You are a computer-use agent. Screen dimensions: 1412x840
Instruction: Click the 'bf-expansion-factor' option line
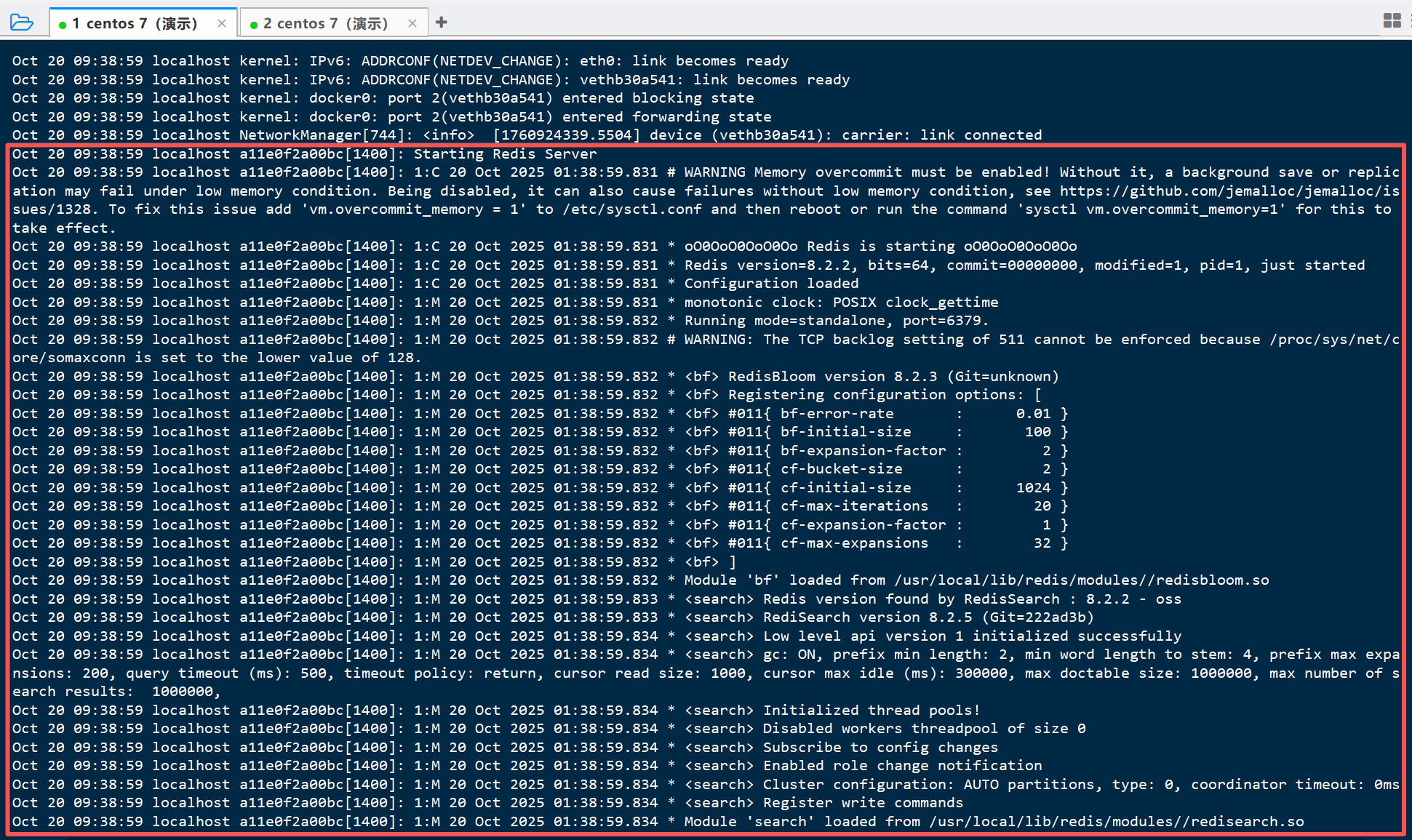coord(540,451)
